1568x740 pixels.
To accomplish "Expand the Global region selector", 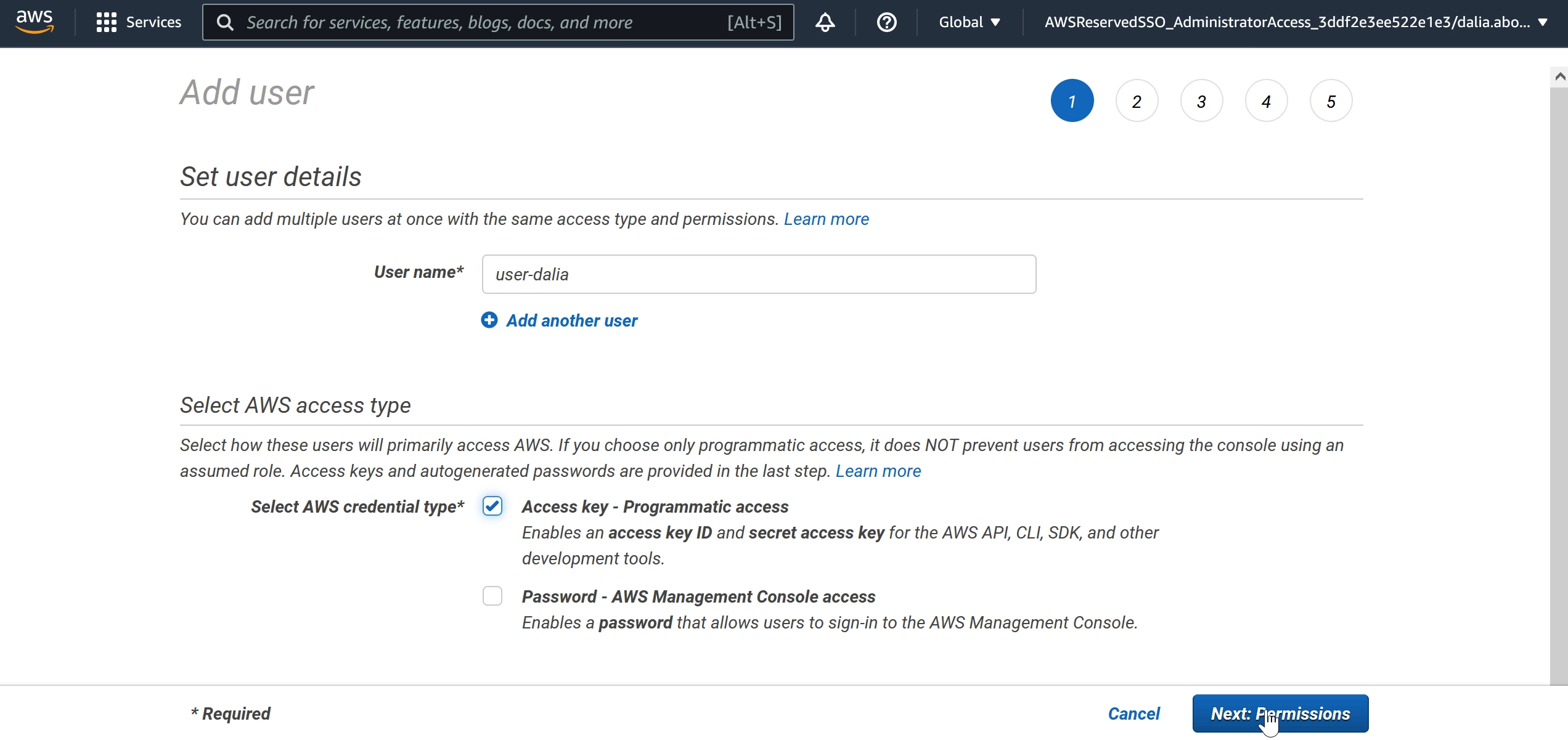I will coord(965,21).
